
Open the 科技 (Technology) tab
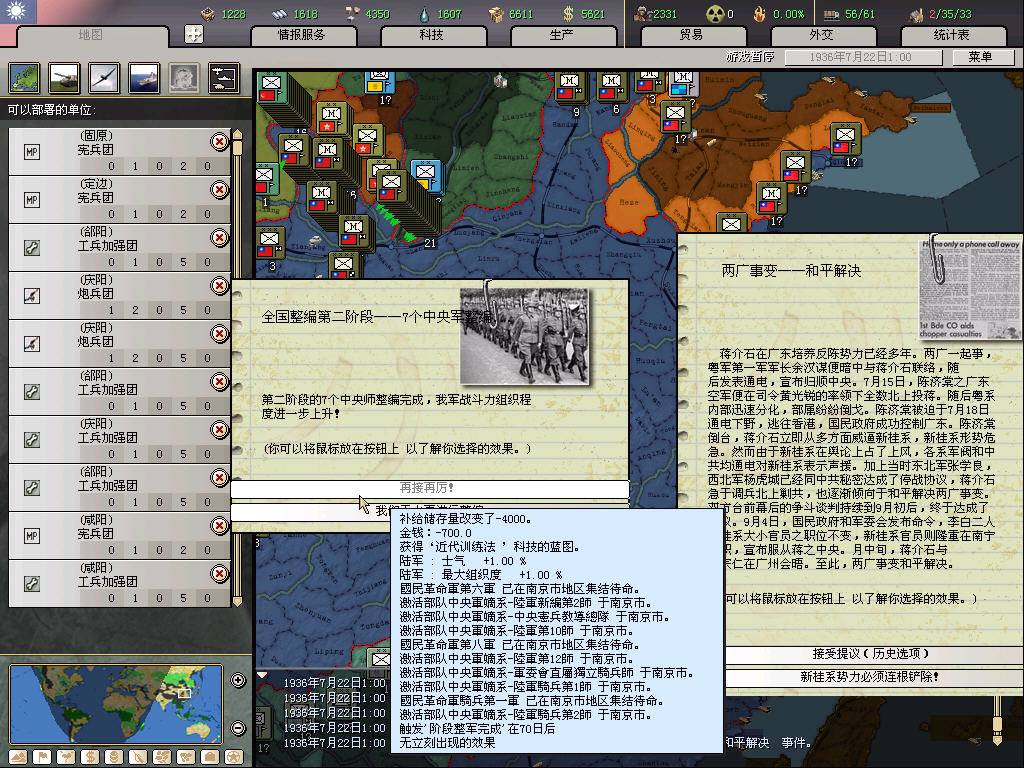[x=431, y=35]
